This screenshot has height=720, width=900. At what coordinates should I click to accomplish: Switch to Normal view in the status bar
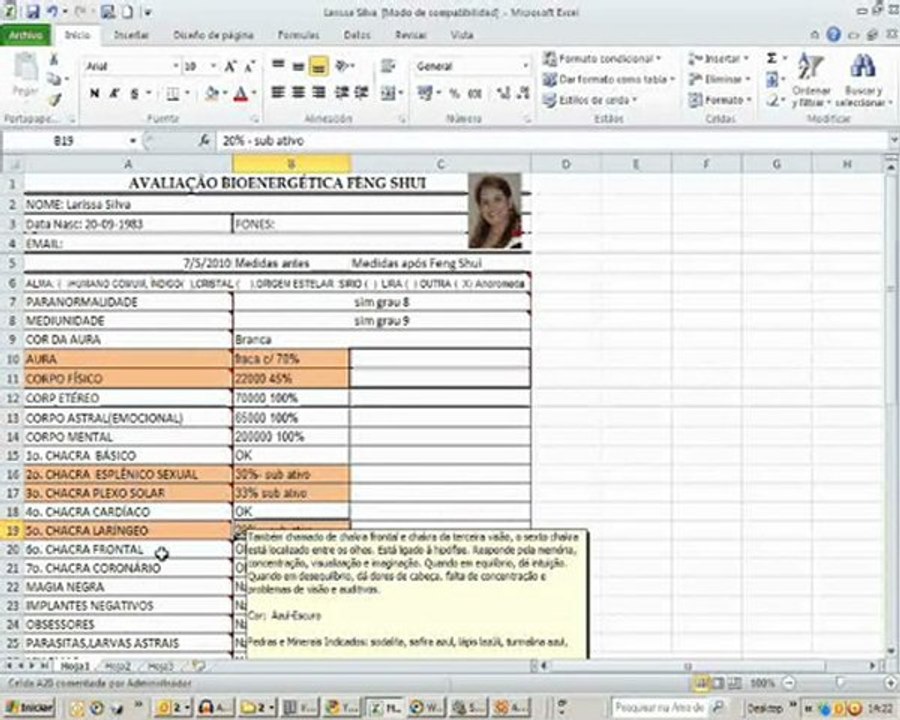[x=701, y=683]
